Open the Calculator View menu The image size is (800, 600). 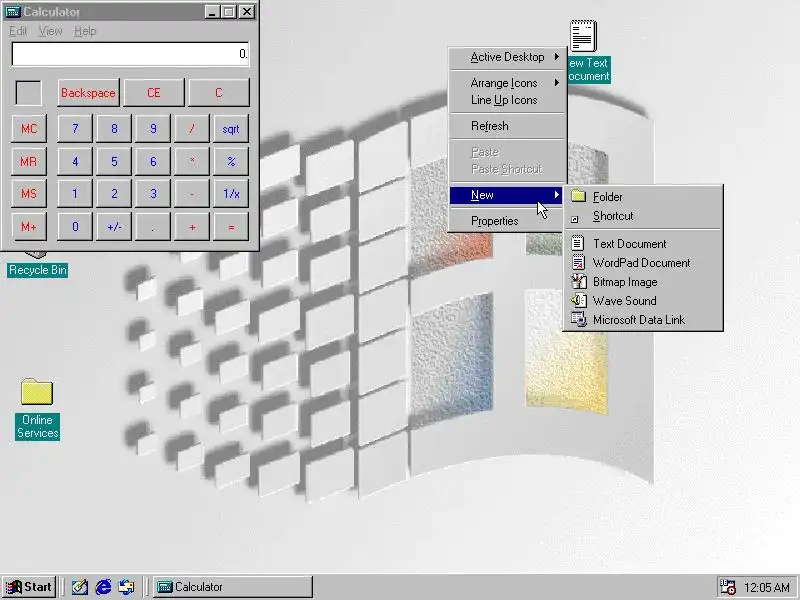51,31
